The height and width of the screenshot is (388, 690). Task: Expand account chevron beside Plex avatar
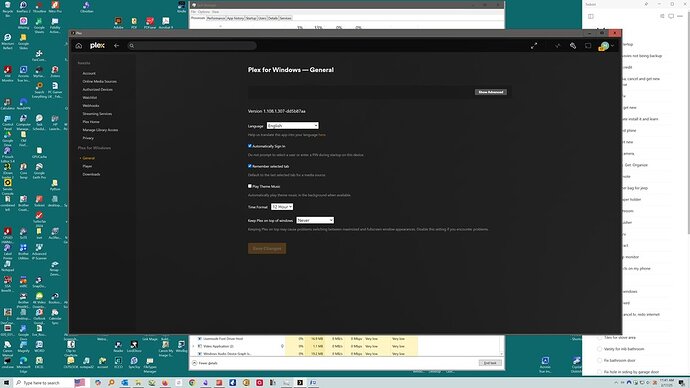click(x=612, y=46)
